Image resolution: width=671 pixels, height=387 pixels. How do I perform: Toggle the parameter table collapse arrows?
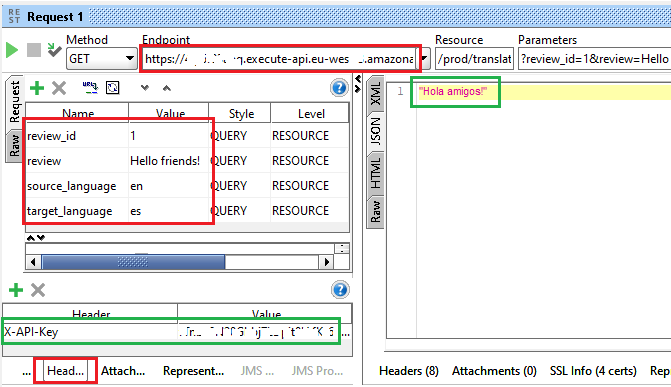(x=36, y=238)
